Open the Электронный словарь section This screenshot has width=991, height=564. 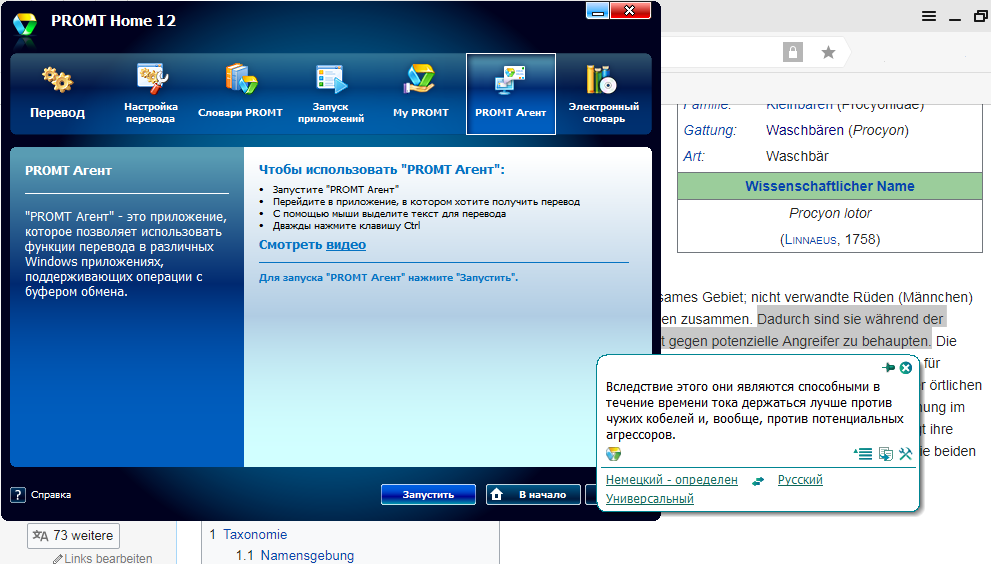[604, 94]
